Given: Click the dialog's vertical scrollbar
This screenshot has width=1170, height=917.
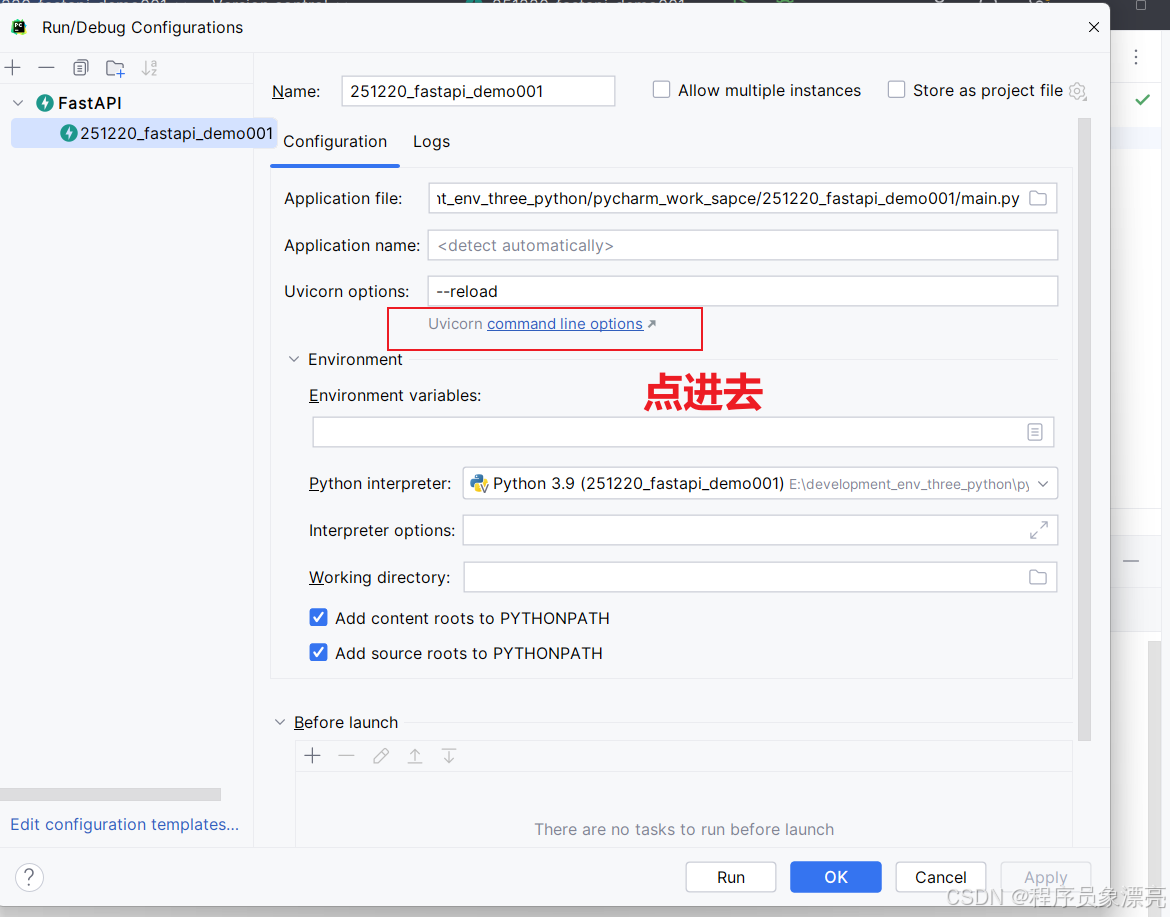Looking at the screenshot, I should click(1084, 430).
